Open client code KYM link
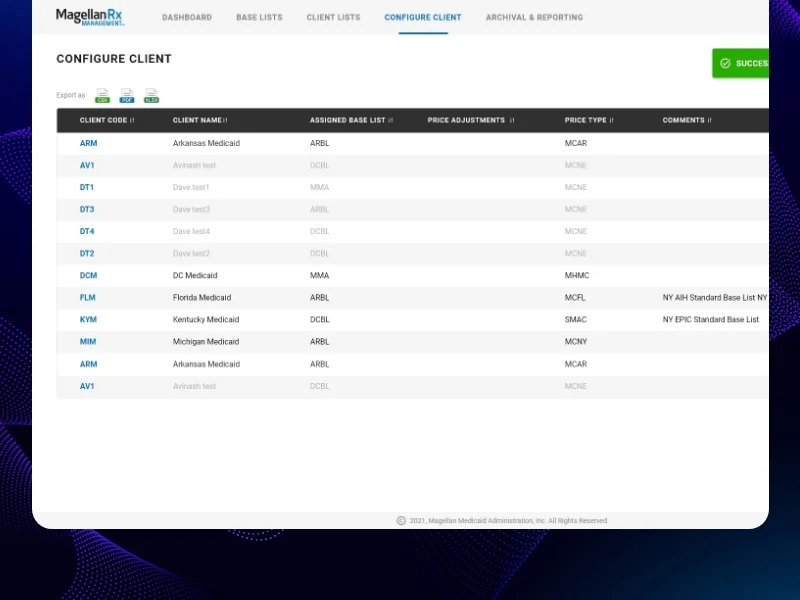This screenshot has height=600, width=800. [x=88, y=319]
